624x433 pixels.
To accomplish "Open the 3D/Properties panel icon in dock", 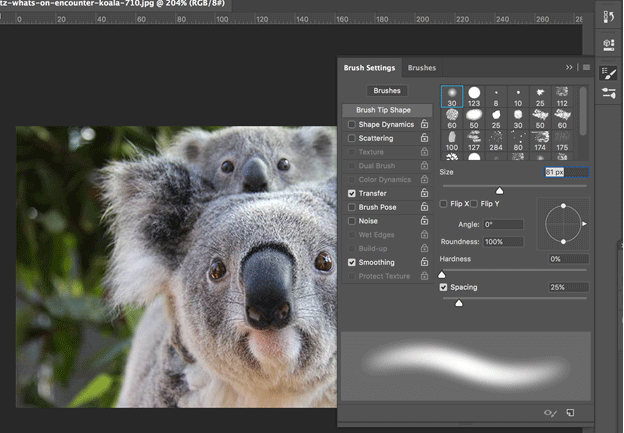I will point(608,44).
